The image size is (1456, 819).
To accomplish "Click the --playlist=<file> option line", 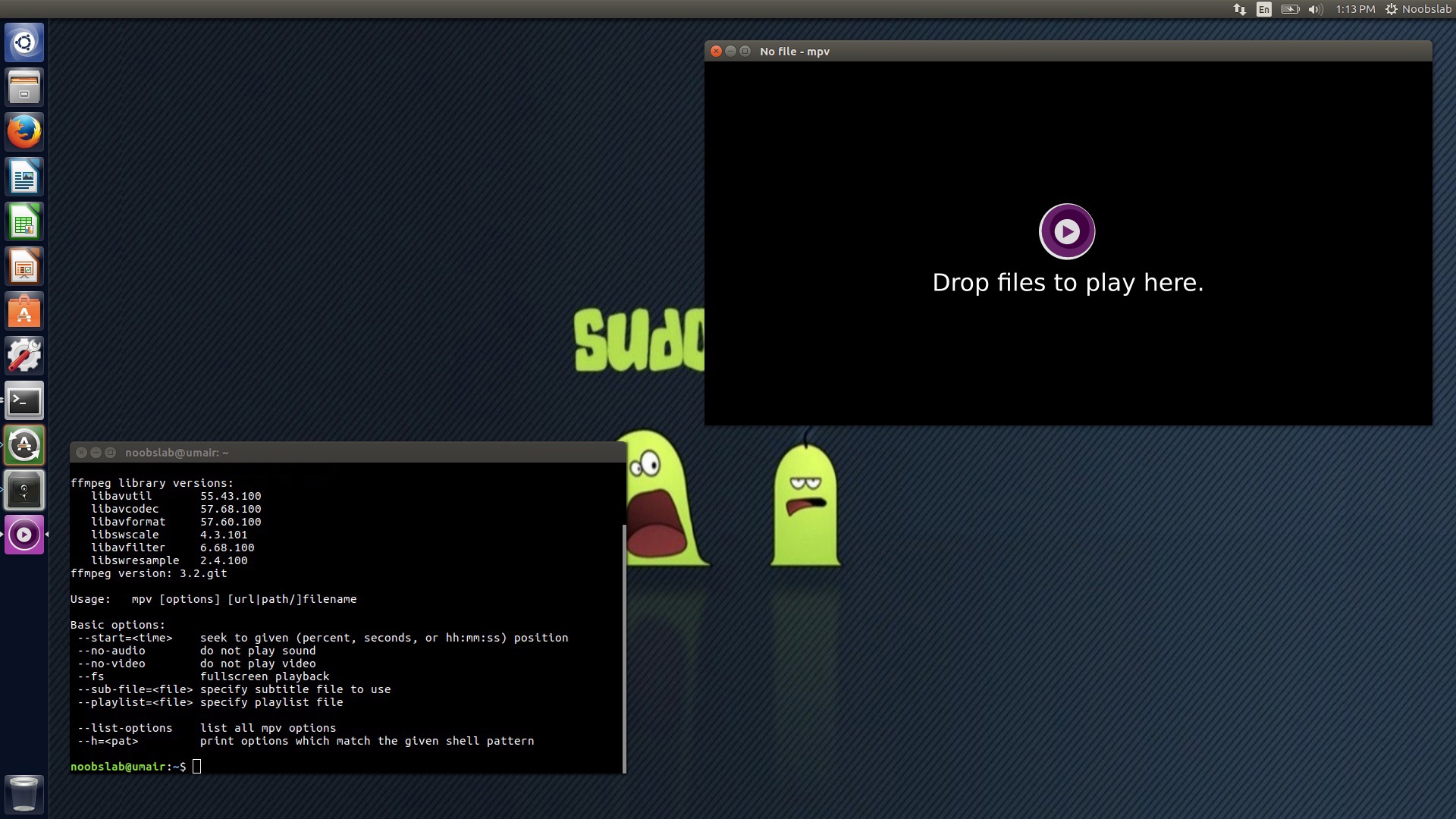I will click(210, 702).
